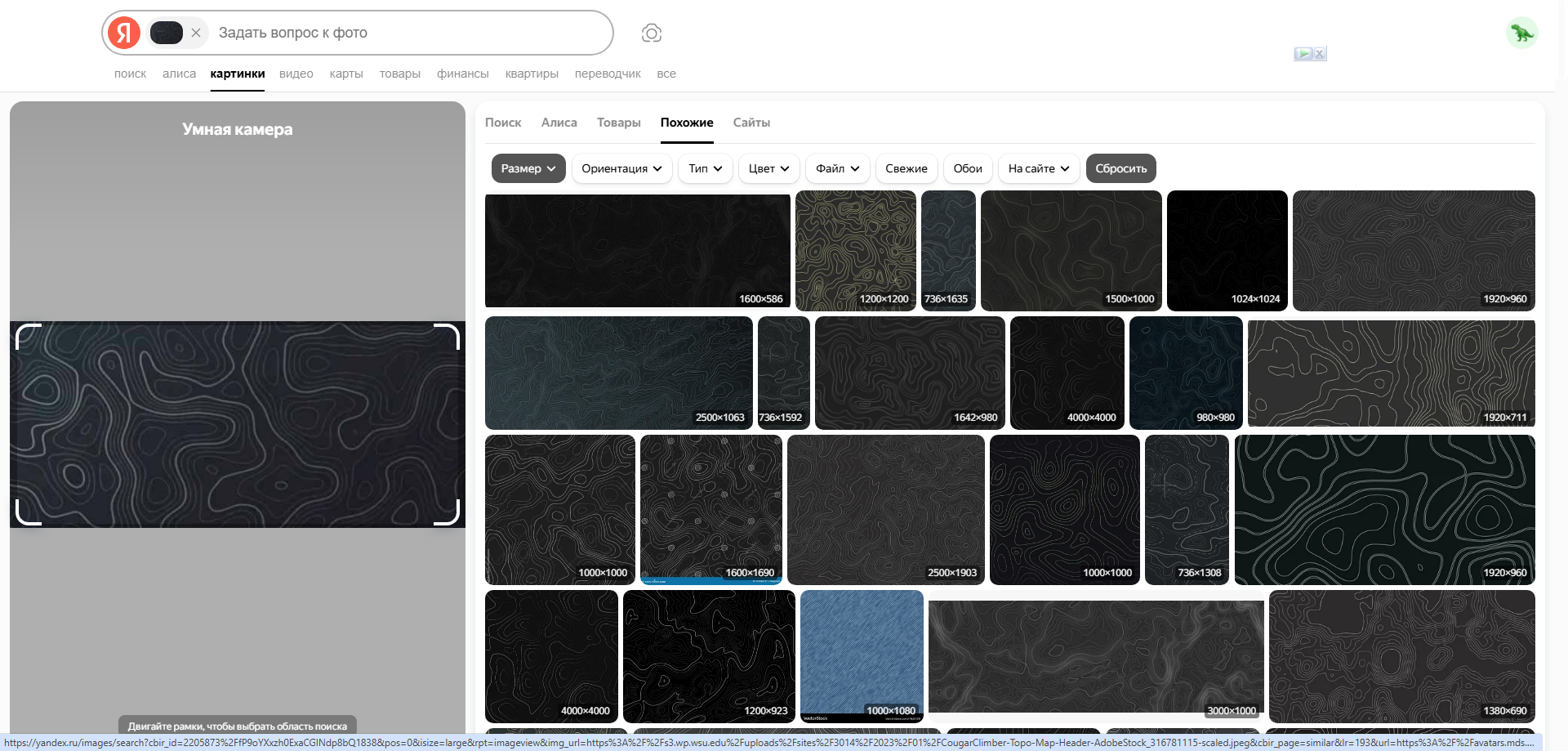Open the 736×1635 image result

(x=948, y=251)
